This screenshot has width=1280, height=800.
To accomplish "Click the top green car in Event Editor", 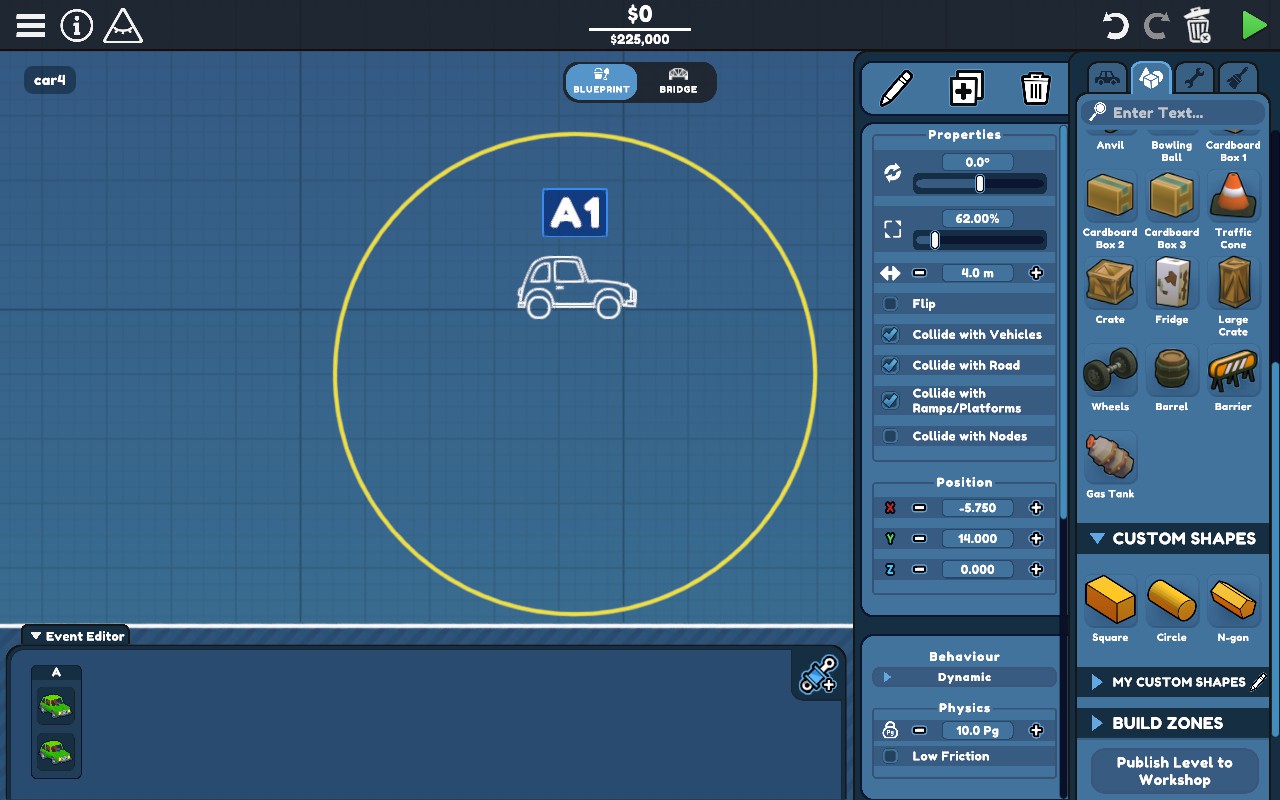I will pos(56,704).
